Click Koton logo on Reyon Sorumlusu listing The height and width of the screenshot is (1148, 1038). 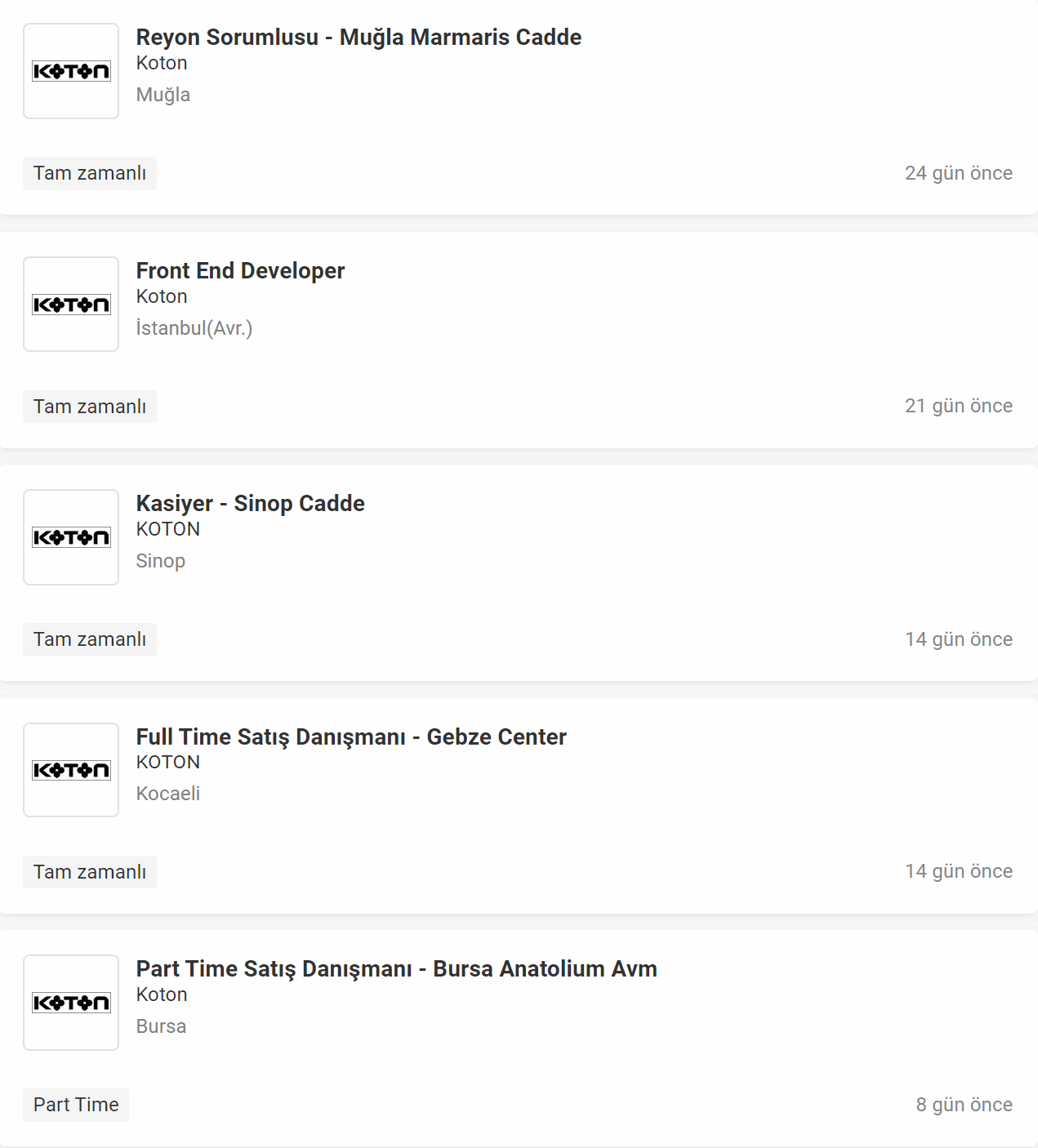click(x=71, y=71)
